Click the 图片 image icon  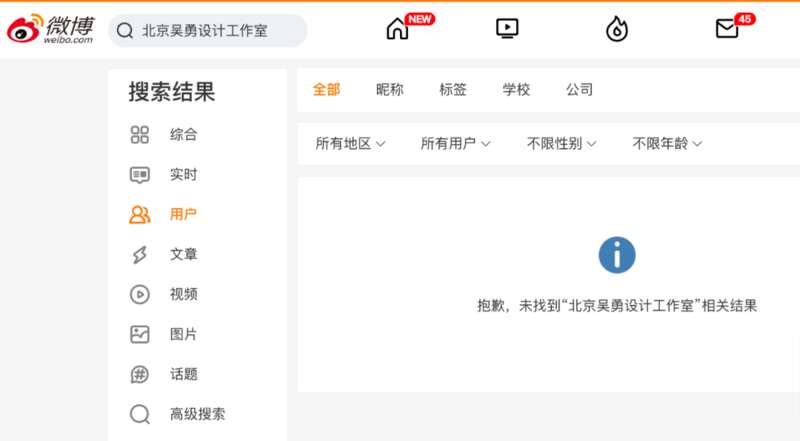click(140, 334)
